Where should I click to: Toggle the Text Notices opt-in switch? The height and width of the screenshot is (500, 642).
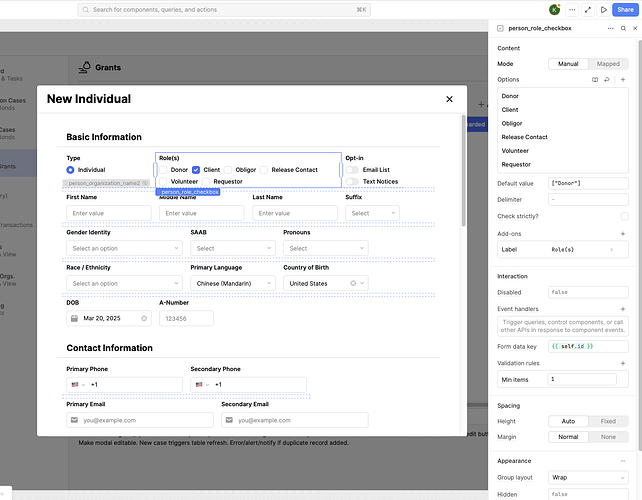(x=352, y=181)
